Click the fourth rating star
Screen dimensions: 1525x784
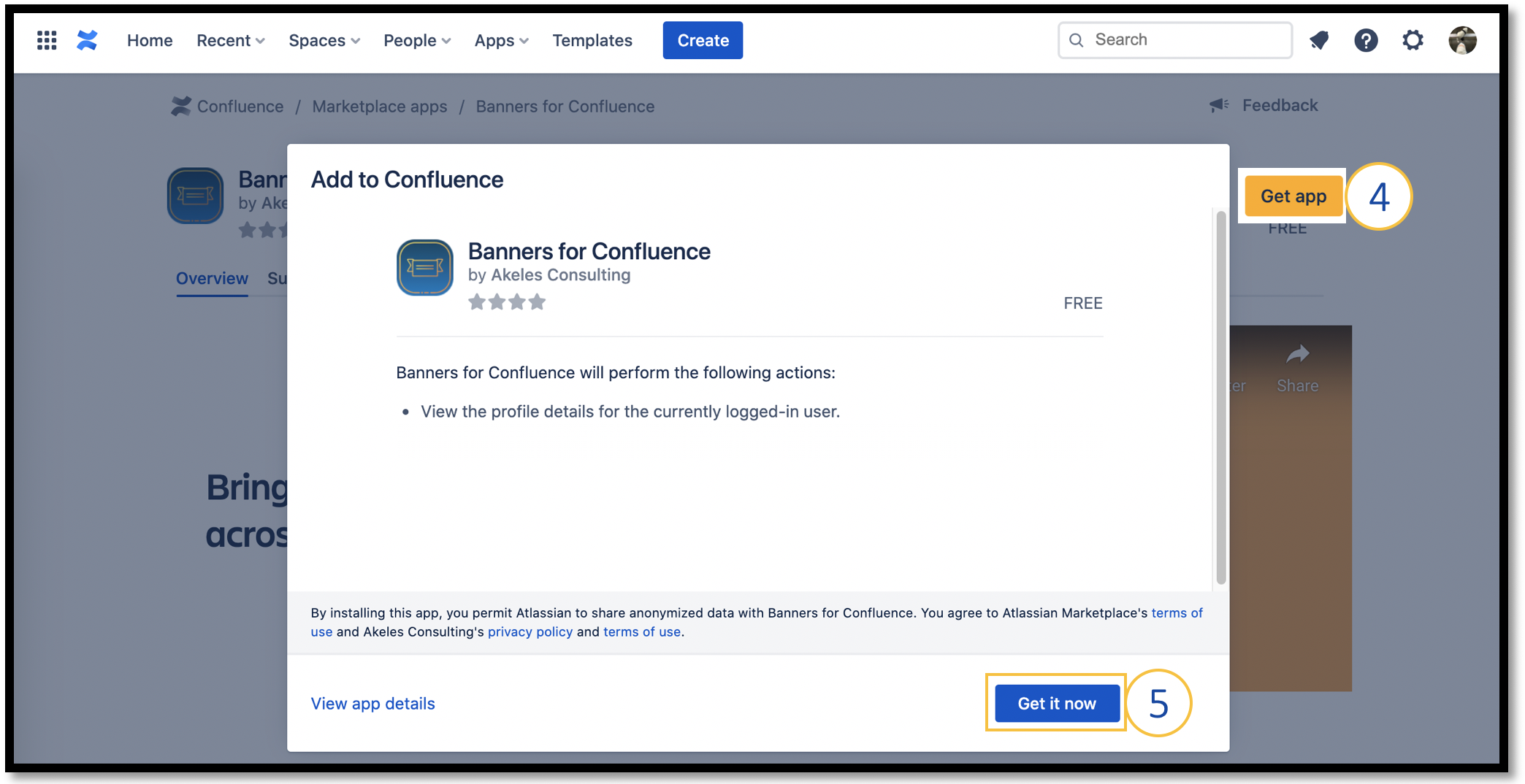tap(538, 301)
